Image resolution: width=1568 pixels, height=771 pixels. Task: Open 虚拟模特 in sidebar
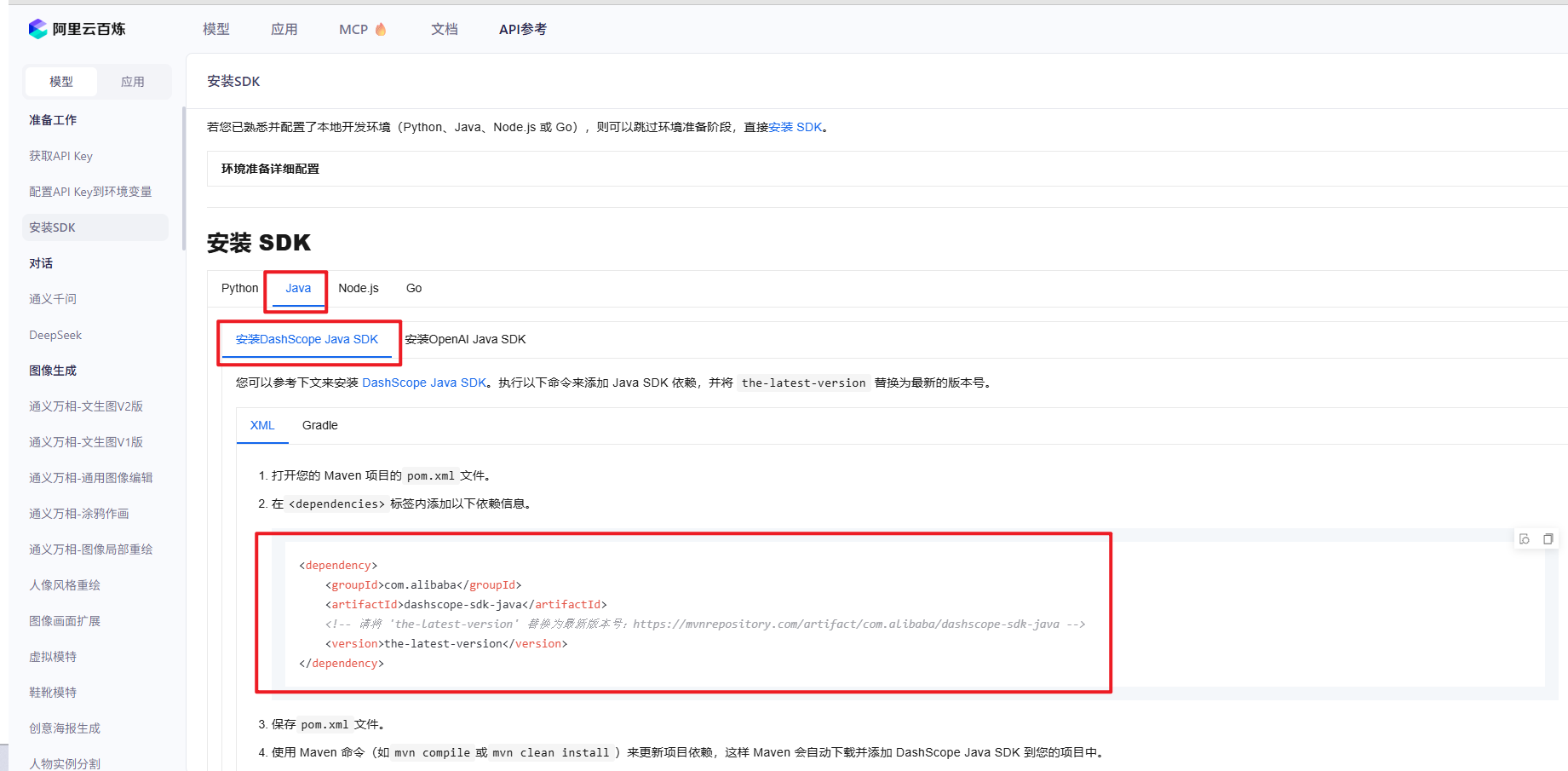[x=53, y=657]
